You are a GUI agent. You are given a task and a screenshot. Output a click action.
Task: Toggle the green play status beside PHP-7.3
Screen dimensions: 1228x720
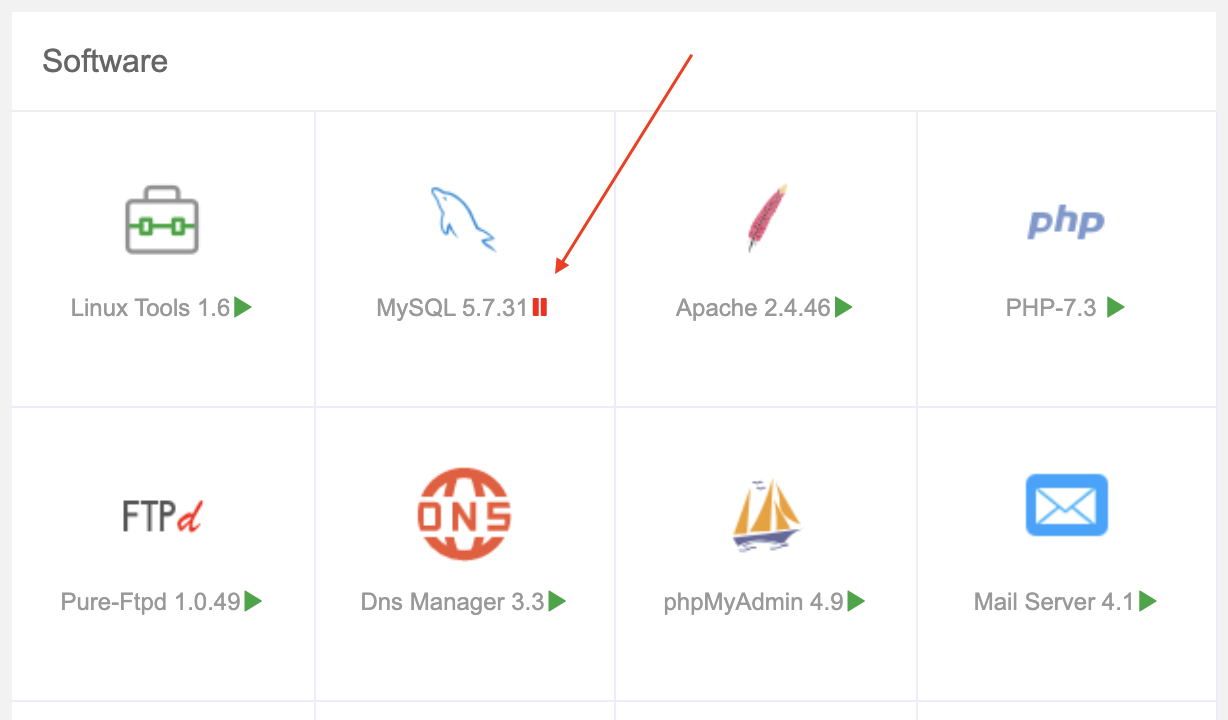tap(1116, 307)
